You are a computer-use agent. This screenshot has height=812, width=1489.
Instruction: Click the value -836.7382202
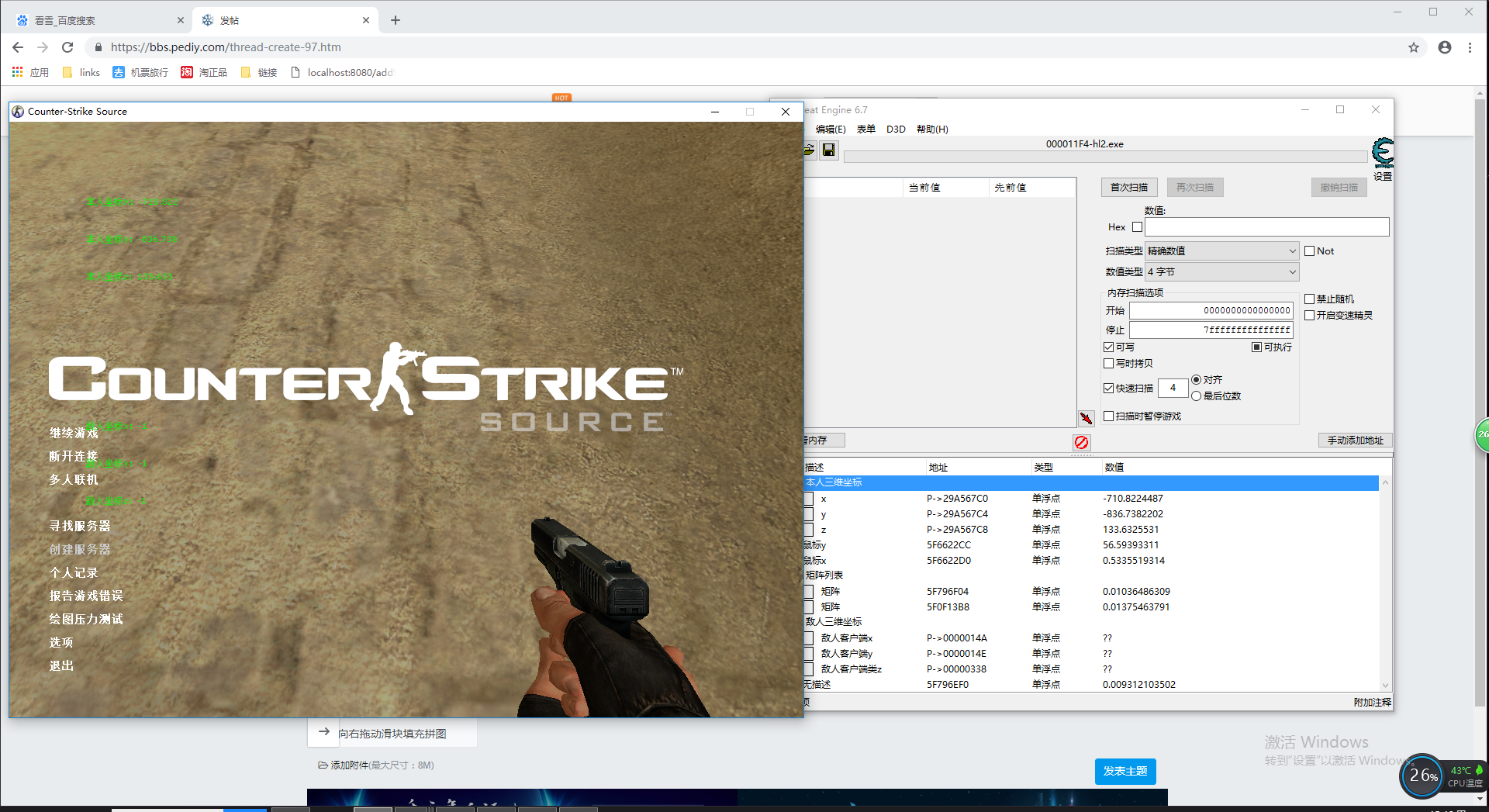(1132, 514)
